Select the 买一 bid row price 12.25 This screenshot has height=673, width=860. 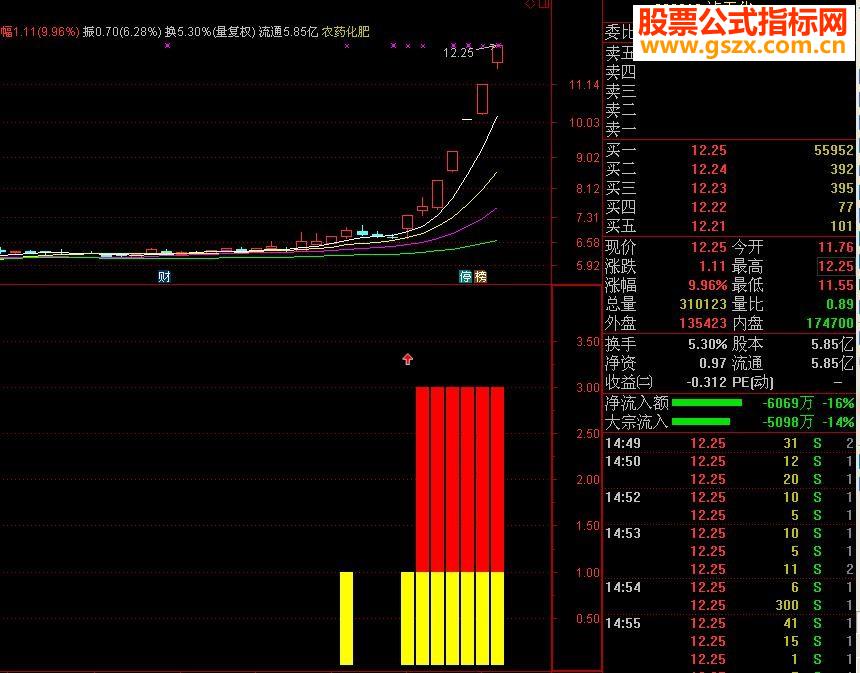click(709, 150)
